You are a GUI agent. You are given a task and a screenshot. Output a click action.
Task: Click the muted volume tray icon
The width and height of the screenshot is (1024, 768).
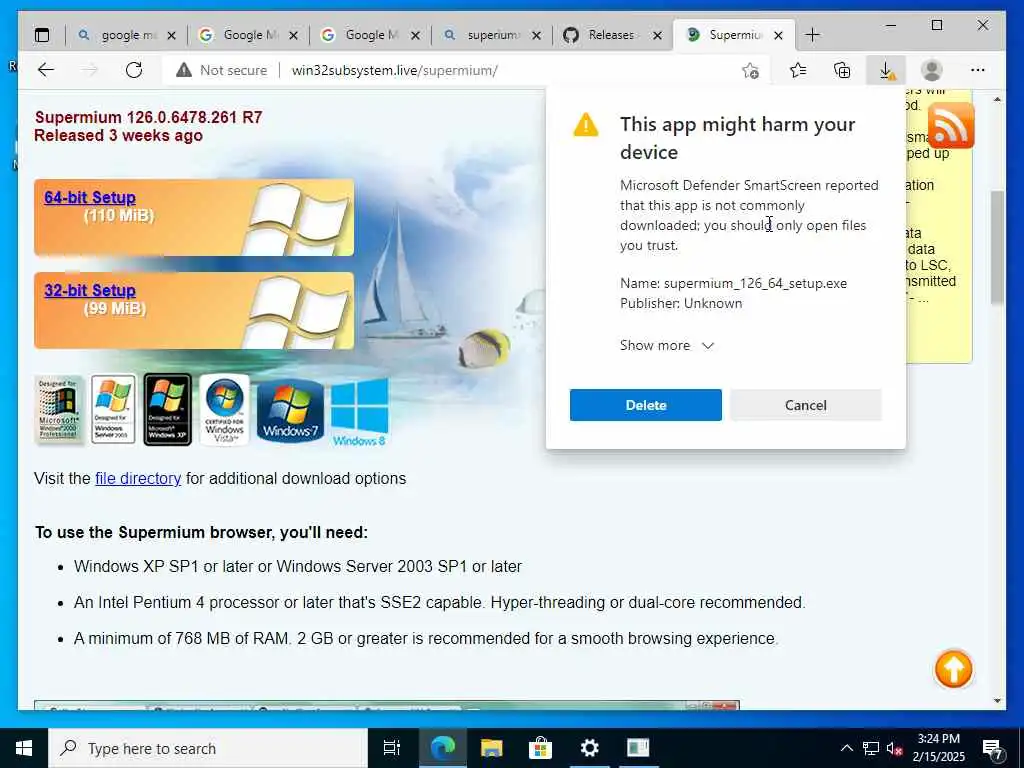coord(894,748)
